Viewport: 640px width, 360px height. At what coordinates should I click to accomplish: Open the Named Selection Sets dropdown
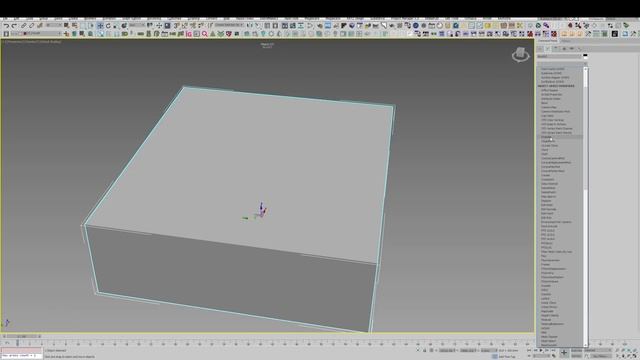click(229, 25)
